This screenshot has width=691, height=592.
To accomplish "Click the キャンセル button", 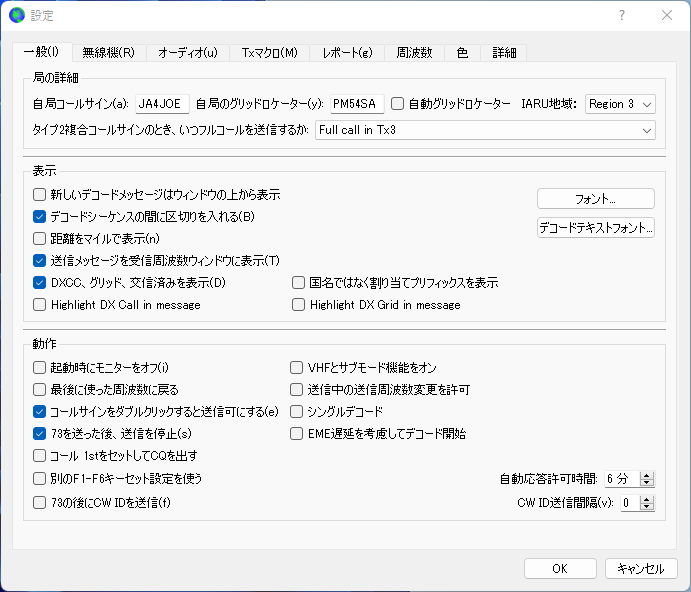I will 641,569.
